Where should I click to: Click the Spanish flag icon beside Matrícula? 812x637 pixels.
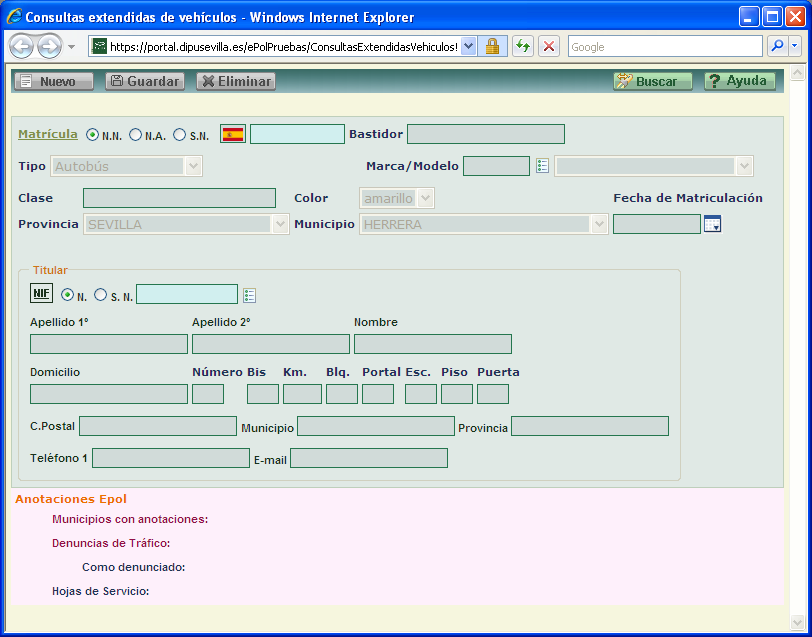coord(232,134)
